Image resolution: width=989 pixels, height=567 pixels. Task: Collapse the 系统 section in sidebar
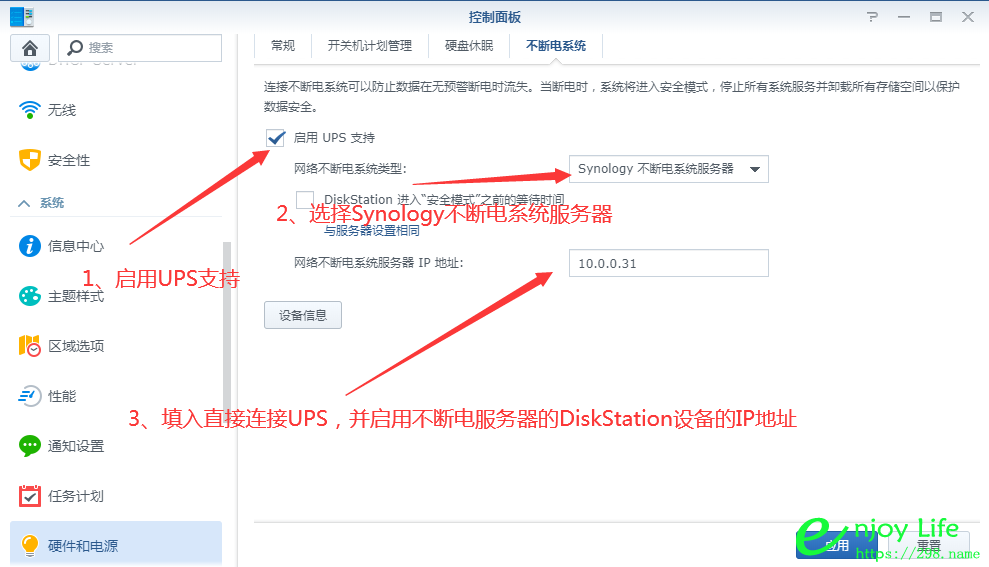(24, 203)
